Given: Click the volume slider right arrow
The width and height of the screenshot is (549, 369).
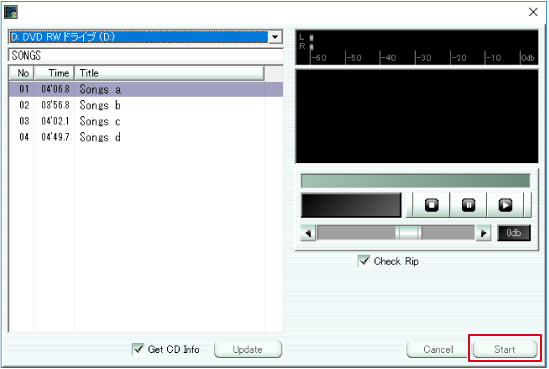Looking at the screenshot, I should tap(483, 233).
